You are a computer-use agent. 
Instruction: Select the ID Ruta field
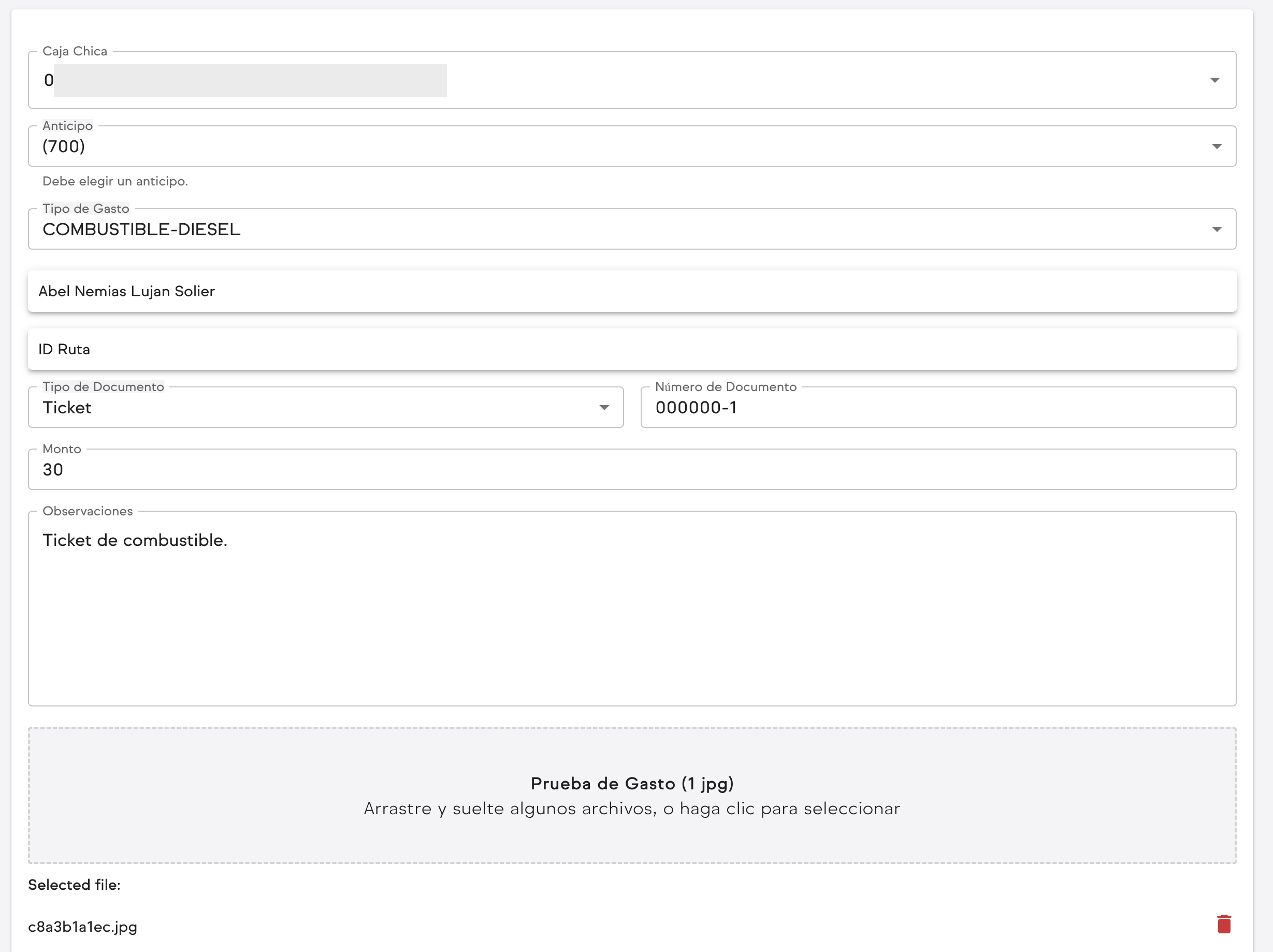632,350
